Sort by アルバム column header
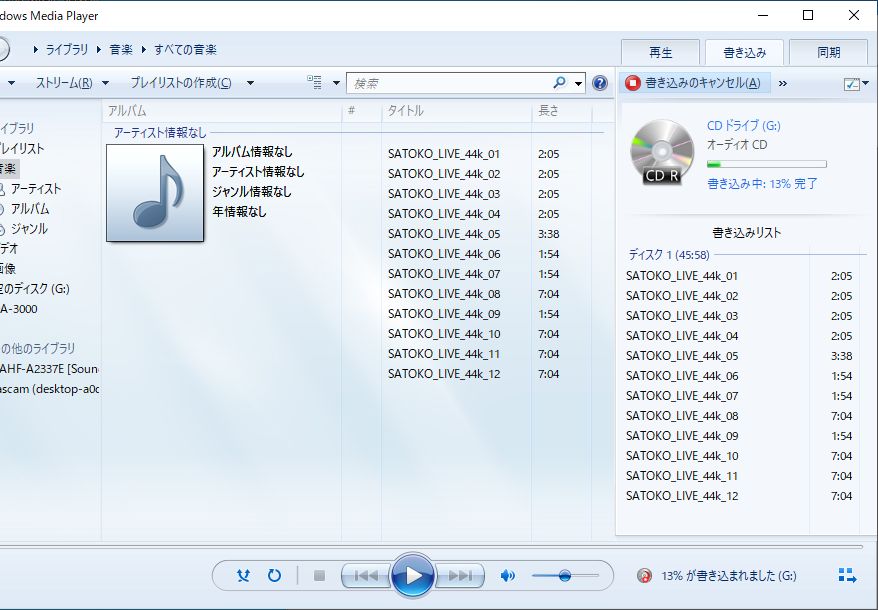 pos(222,111)
